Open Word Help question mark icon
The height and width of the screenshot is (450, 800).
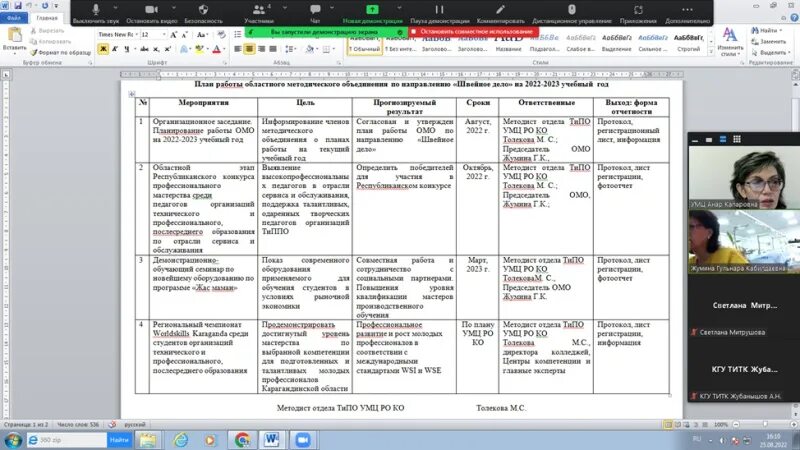pyautogui.click(x=794, y=17)
